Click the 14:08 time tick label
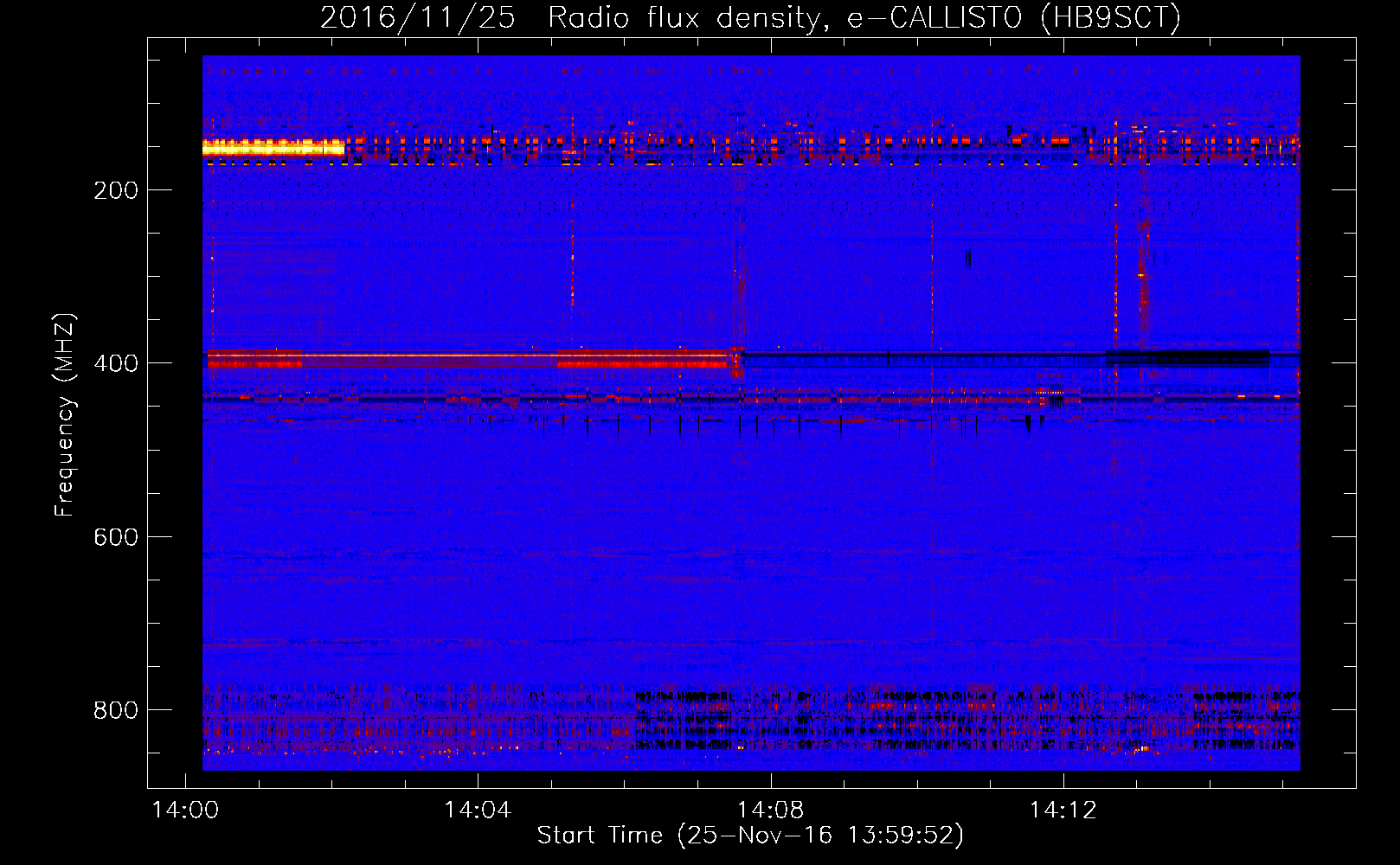 (770, 811)
